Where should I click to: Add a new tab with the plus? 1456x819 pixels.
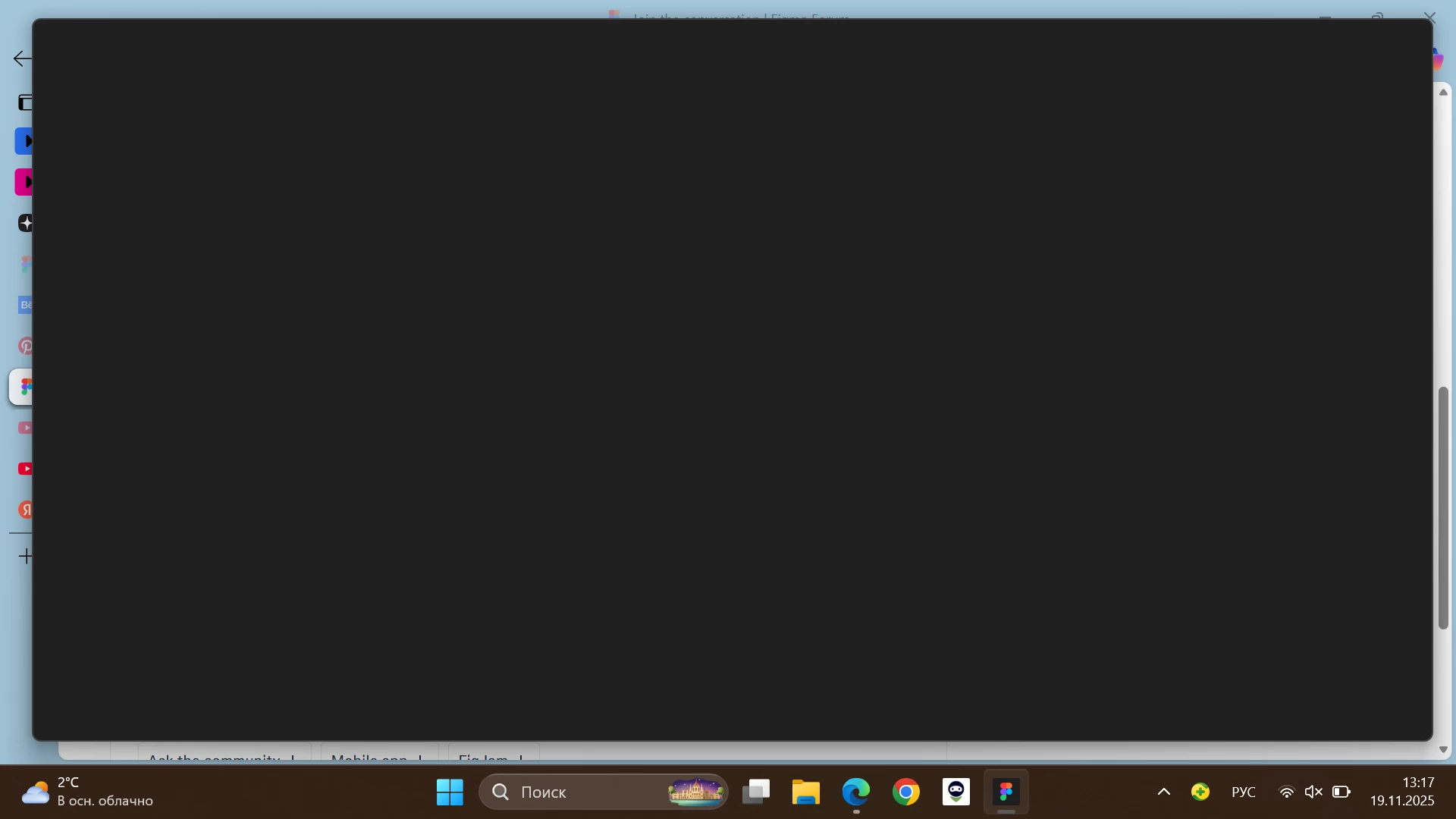tap(25, 556)
